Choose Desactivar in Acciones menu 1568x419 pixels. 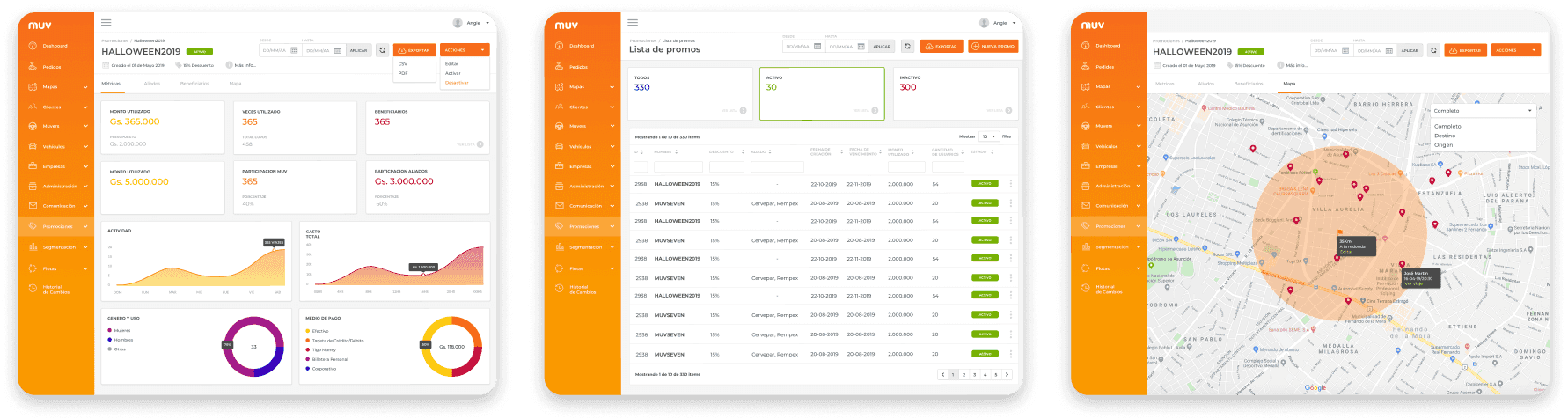pos(457,83)
